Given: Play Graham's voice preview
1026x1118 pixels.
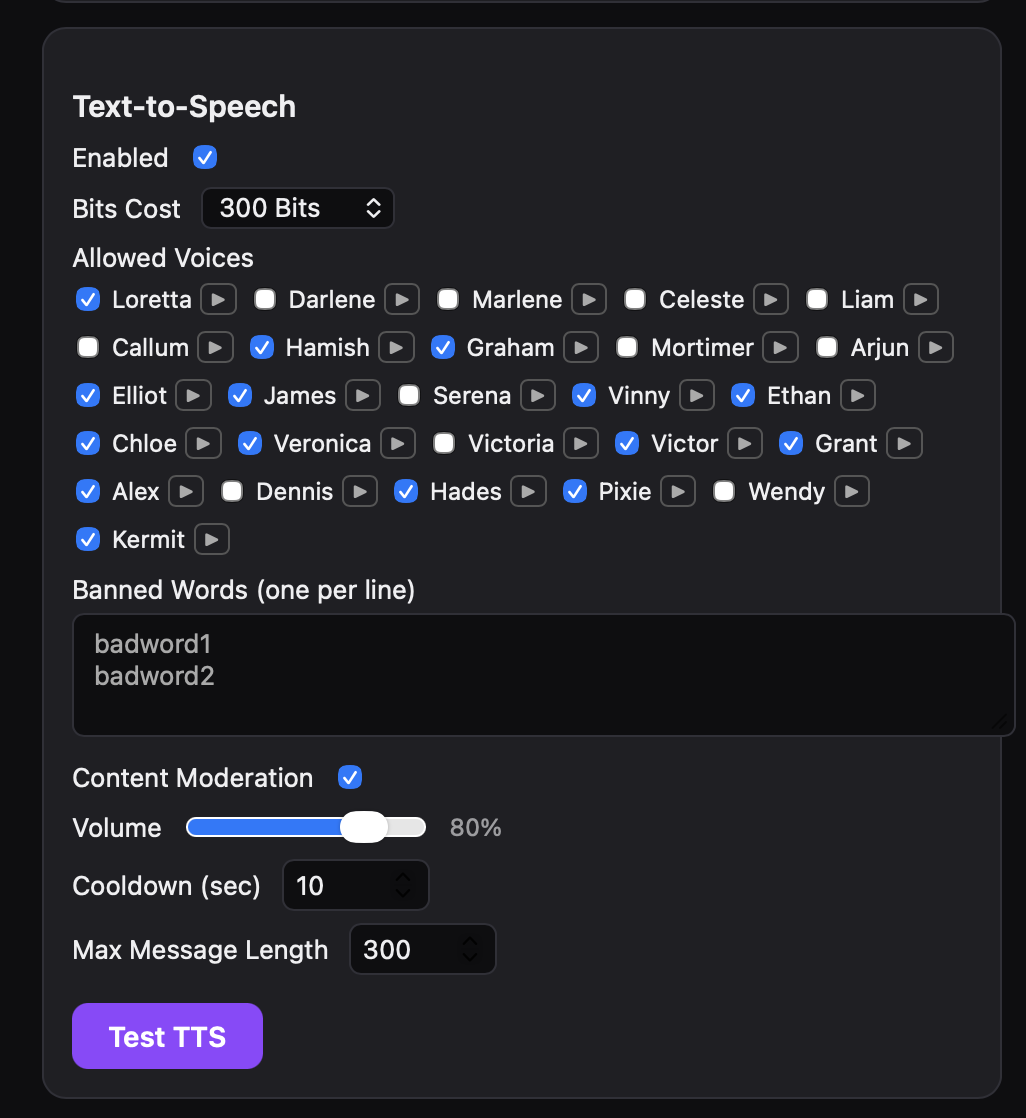Looking at the screenshot, I should (x=581, y=347).
